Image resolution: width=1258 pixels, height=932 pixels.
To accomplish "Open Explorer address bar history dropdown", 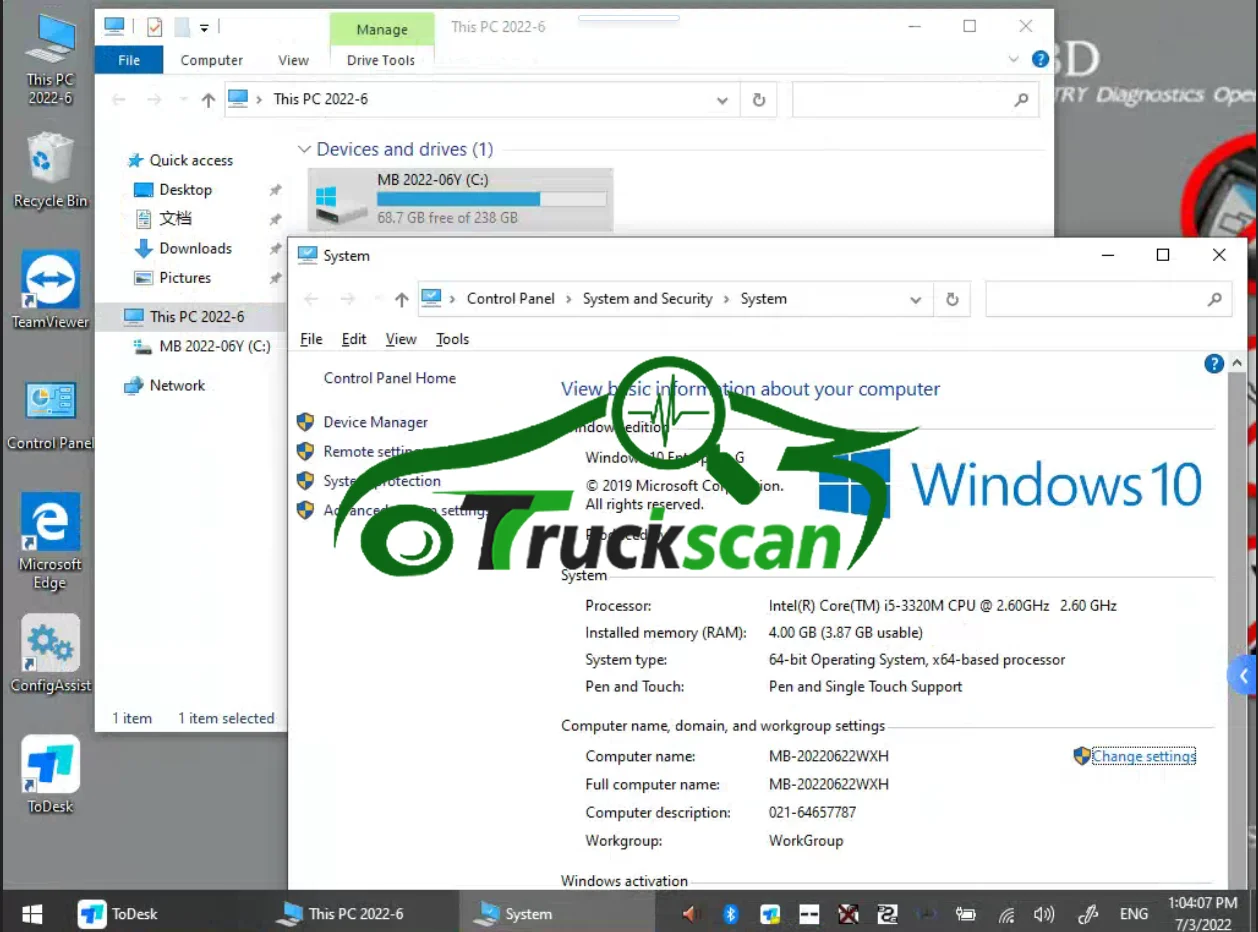I will [x=722, y=100].
